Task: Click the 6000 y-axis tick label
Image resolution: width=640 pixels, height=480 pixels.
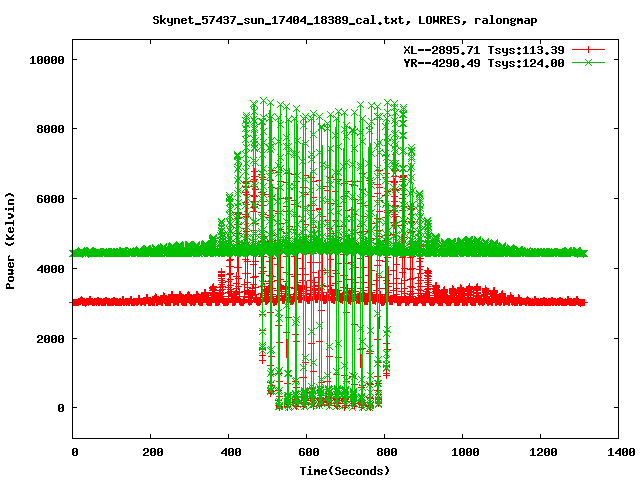Action: tap(50, 199)
